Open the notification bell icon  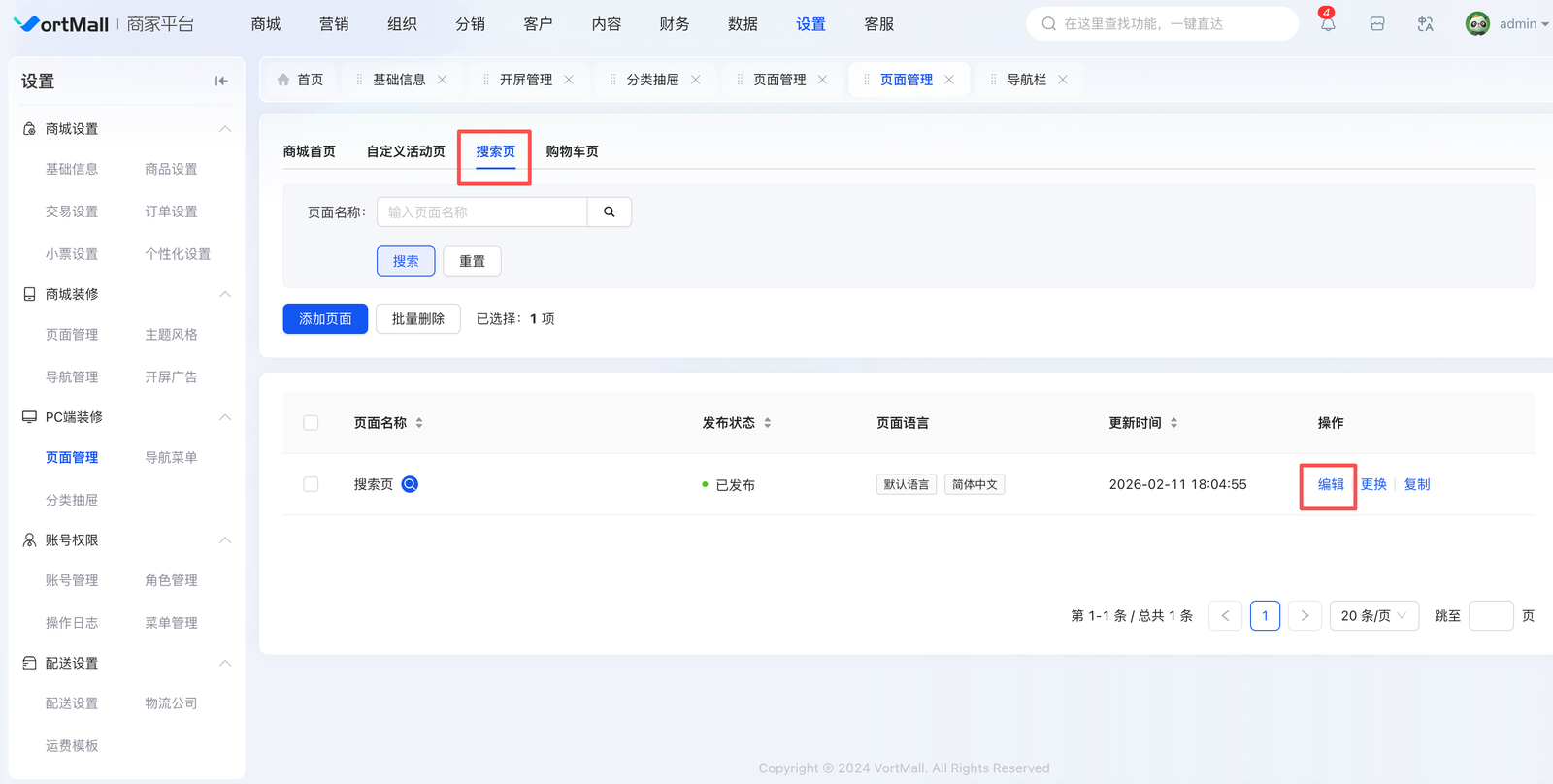pos(1327,24)
